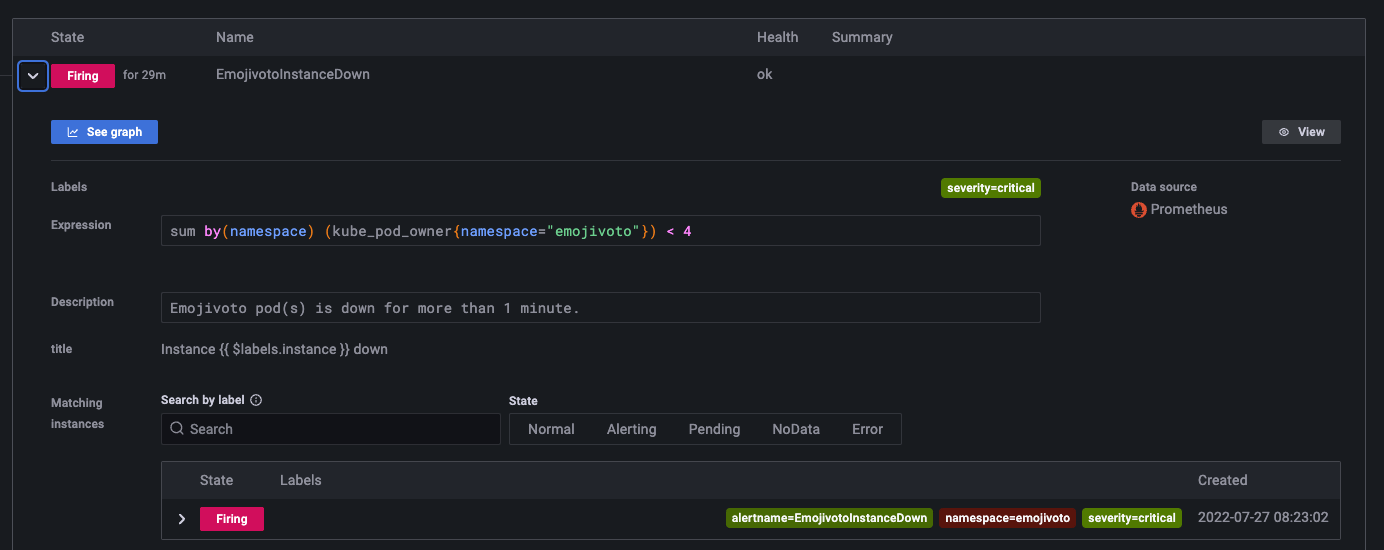Image resolution: width=1384 pixels, height=550 pixels.
Task: Click the alertname=EmojivotoInstanceDown label tag
Action: [829, 518]
